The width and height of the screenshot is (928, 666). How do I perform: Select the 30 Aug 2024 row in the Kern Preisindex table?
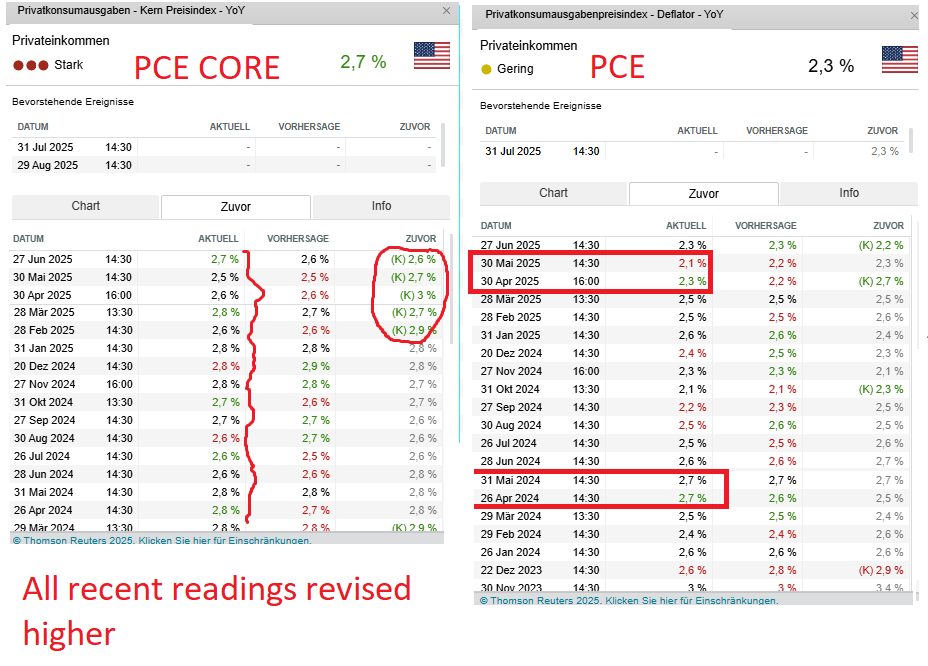tap(227, 438)
